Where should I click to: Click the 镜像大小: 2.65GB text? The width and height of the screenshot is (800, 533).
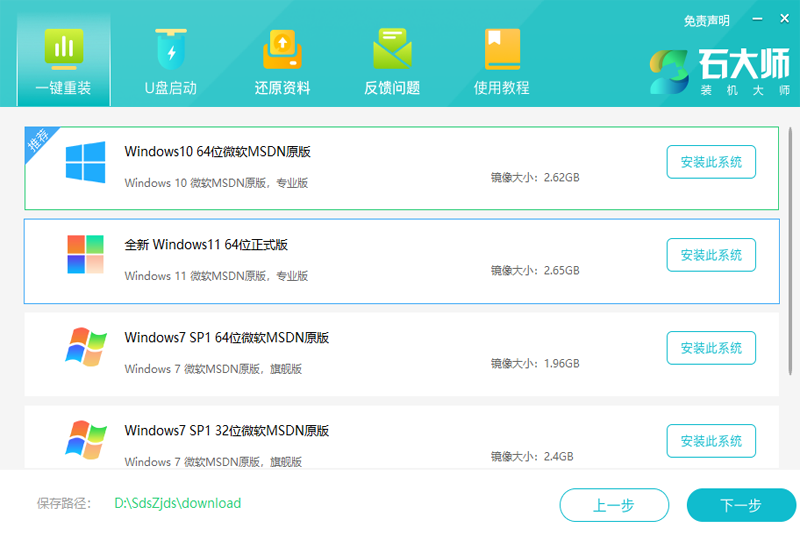pyautogui.click(x=535, y=270)
